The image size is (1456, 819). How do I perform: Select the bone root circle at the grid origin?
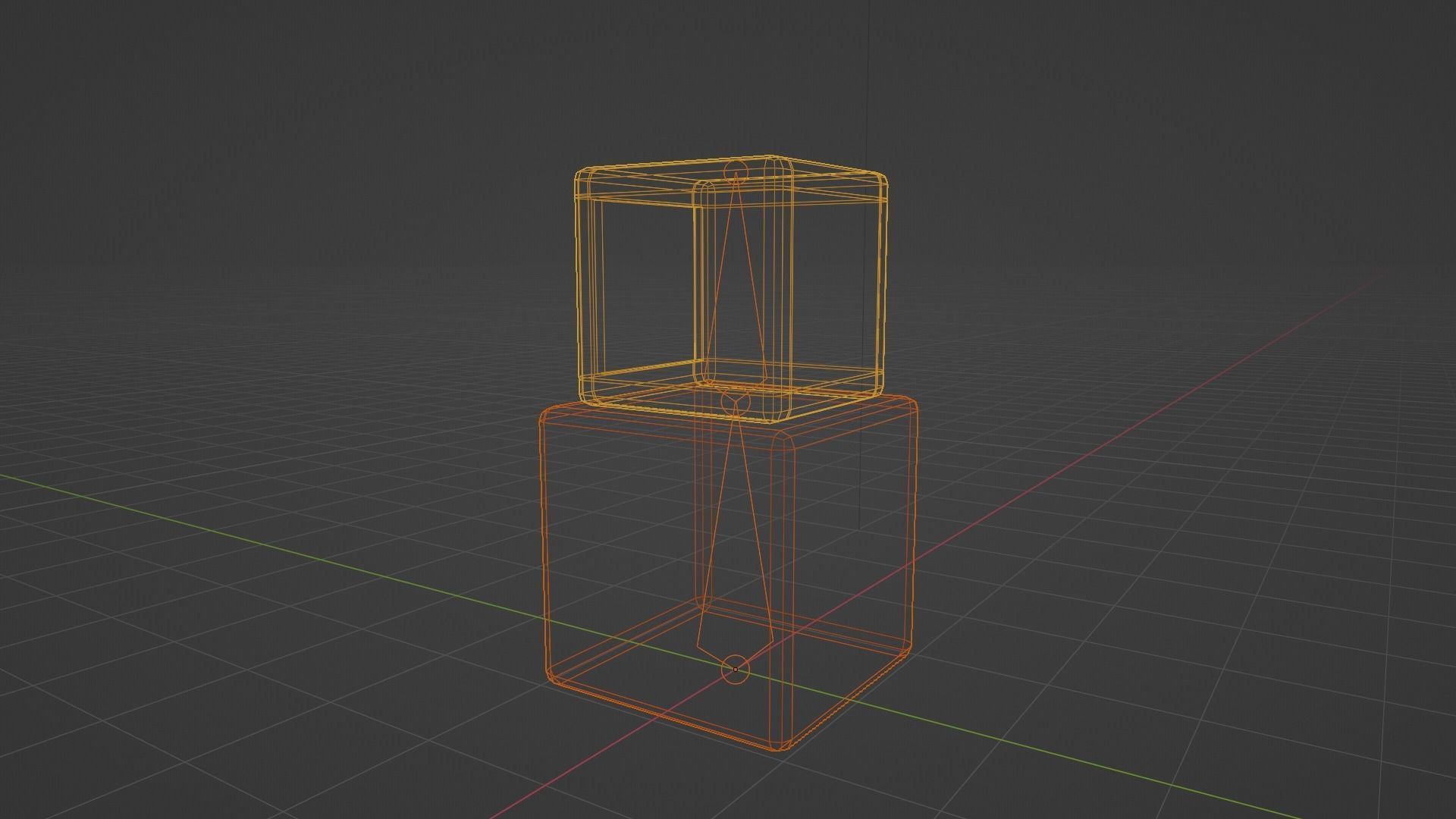pyautogui.click(x=735, y=670)
